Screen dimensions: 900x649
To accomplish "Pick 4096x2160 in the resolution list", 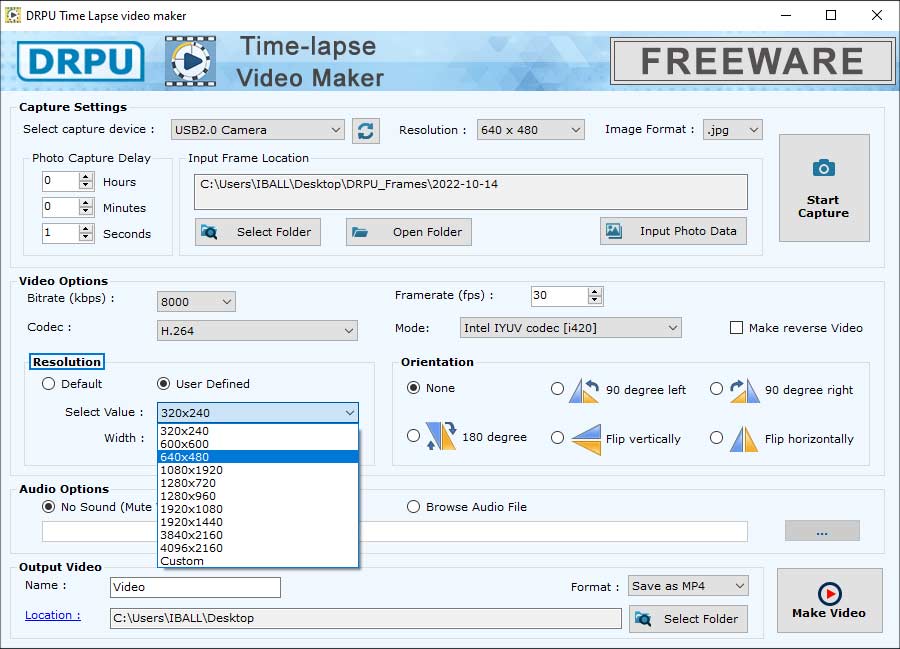I will click(x=258, y=548).
